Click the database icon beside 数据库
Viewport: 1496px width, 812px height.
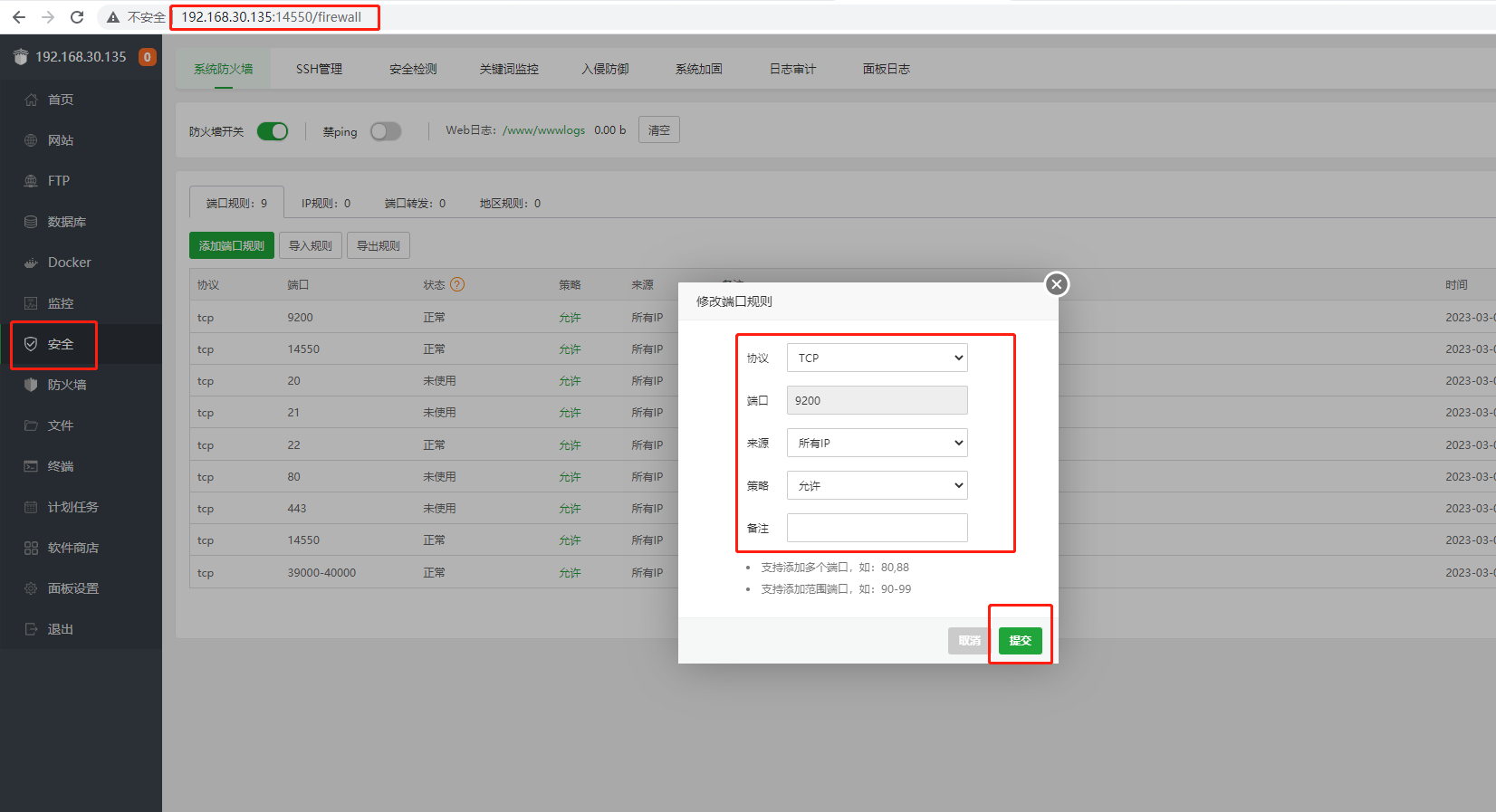point(31,222)
